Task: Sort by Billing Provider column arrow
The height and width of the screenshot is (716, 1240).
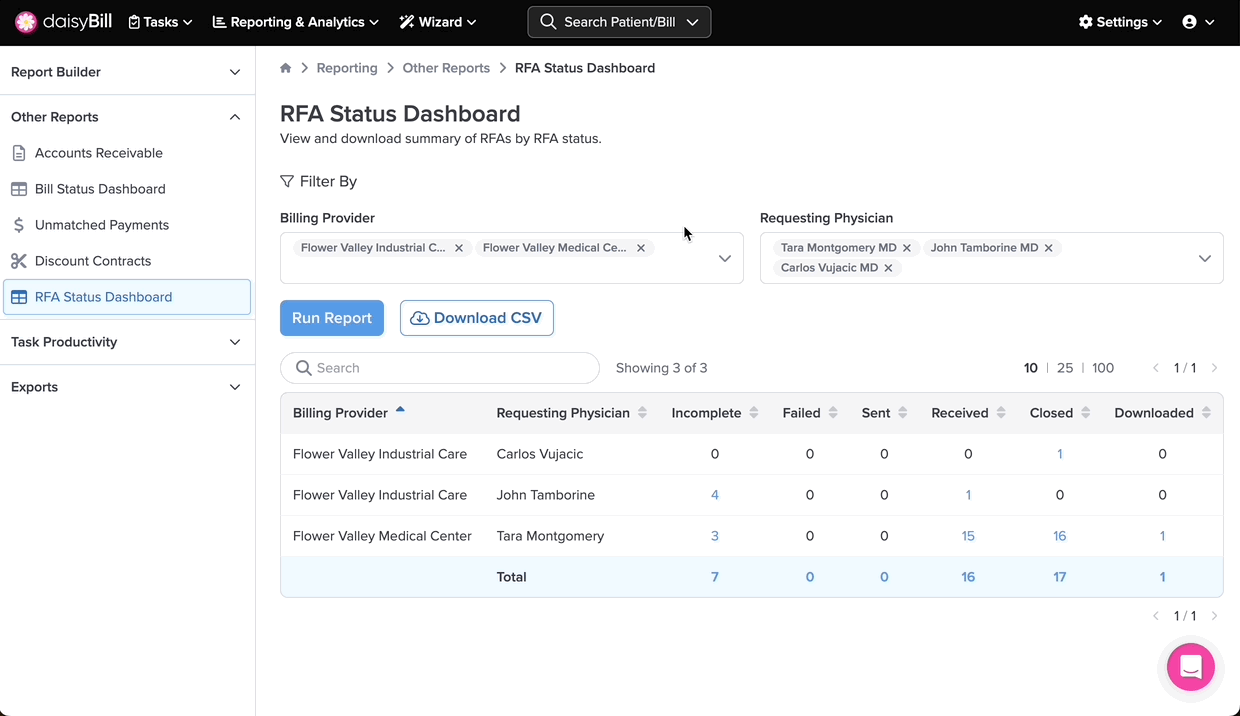Action: pos(400,411)
